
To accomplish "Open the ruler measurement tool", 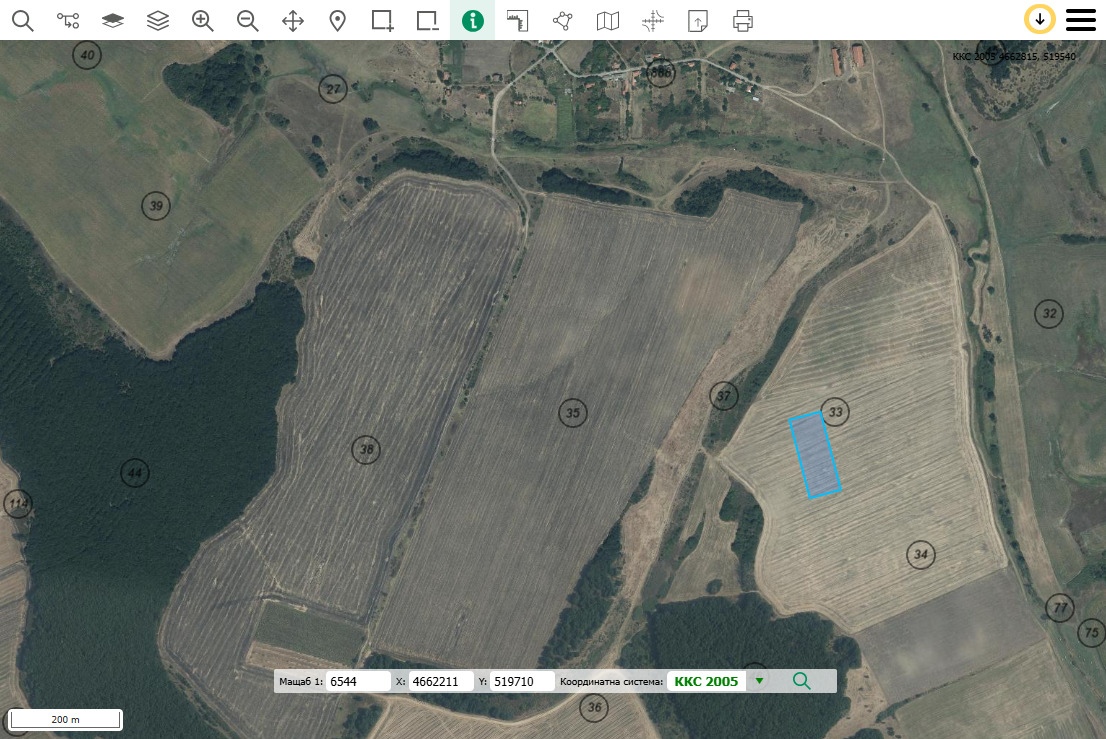I will 517,20.
